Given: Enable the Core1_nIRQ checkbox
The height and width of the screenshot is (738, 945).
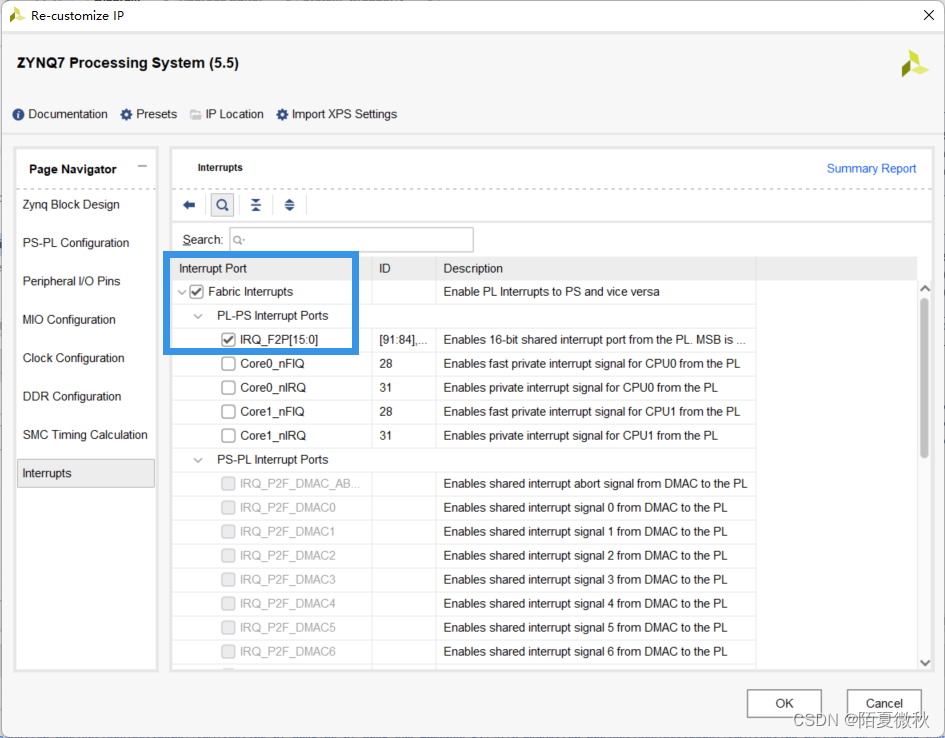Looking at the screenshot, I should tap(228, 436).
